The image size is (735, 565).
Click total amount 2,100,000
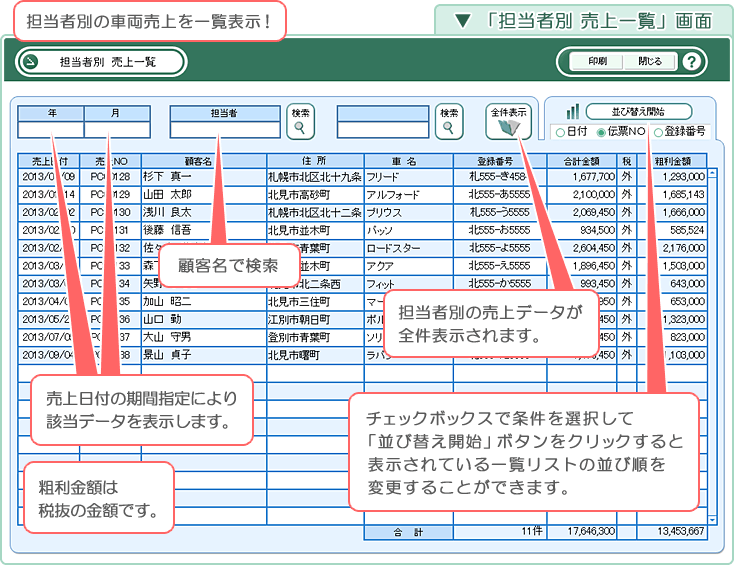click(x=593, y=195)
